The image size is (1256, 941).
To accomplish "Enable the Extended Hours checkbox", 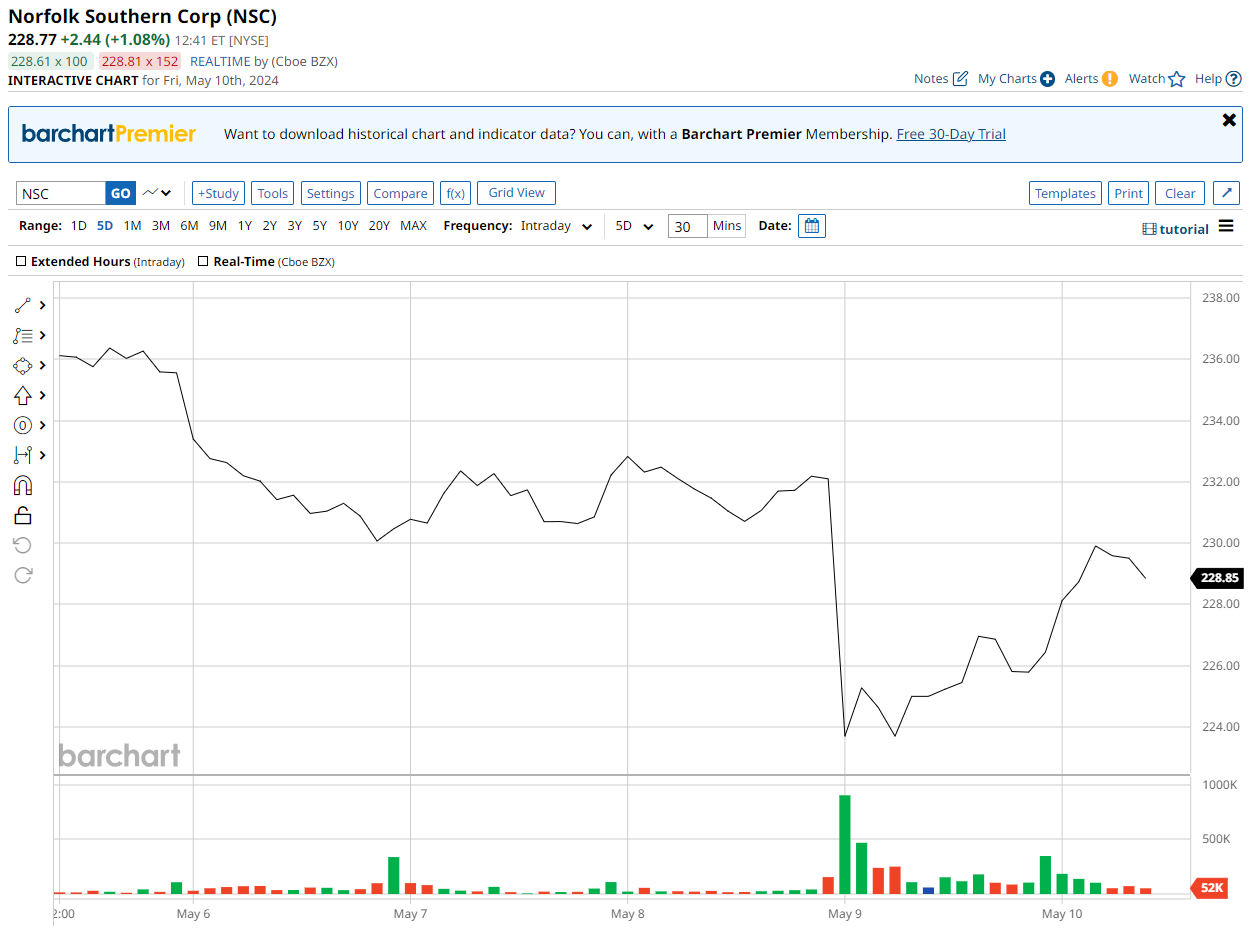I will click(22, 262).
